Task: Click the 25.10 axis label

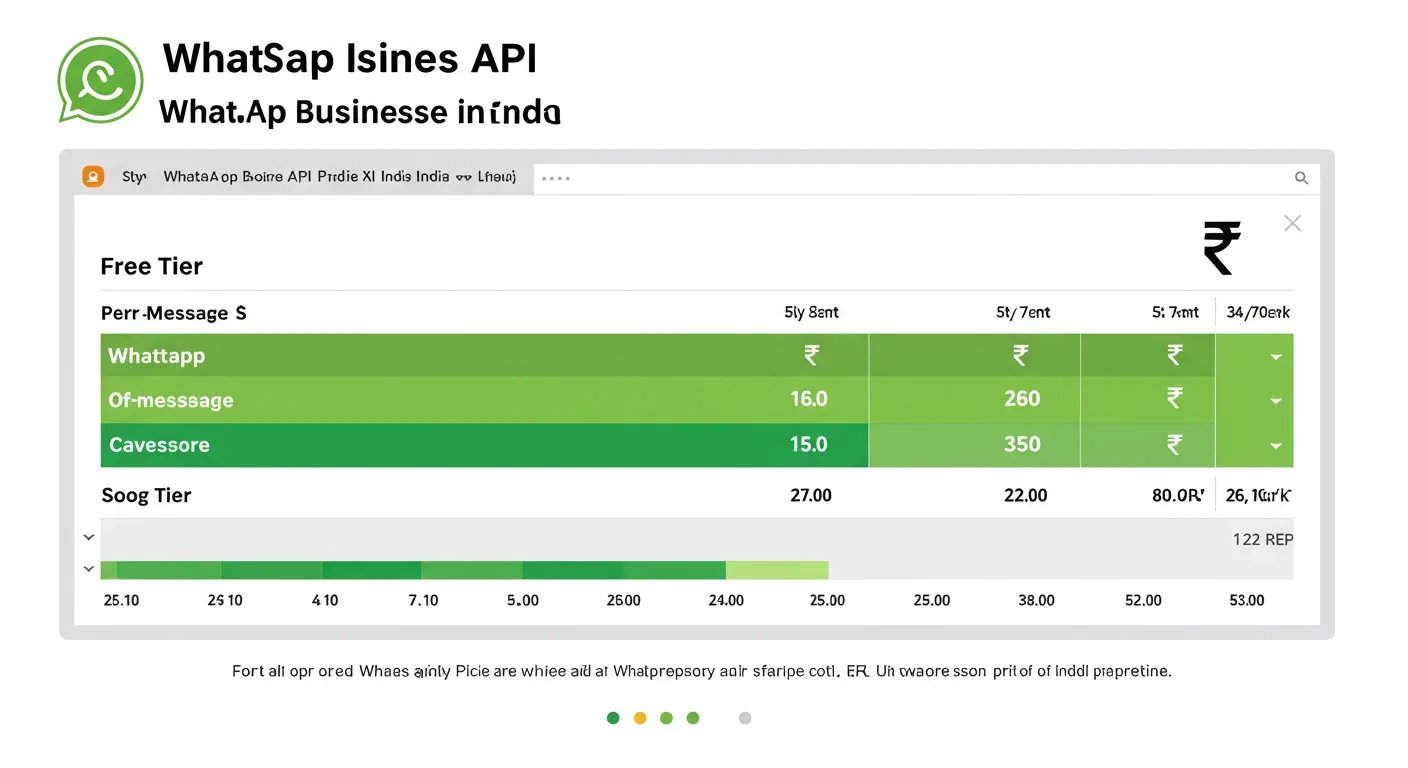Action: coord(122,600)
